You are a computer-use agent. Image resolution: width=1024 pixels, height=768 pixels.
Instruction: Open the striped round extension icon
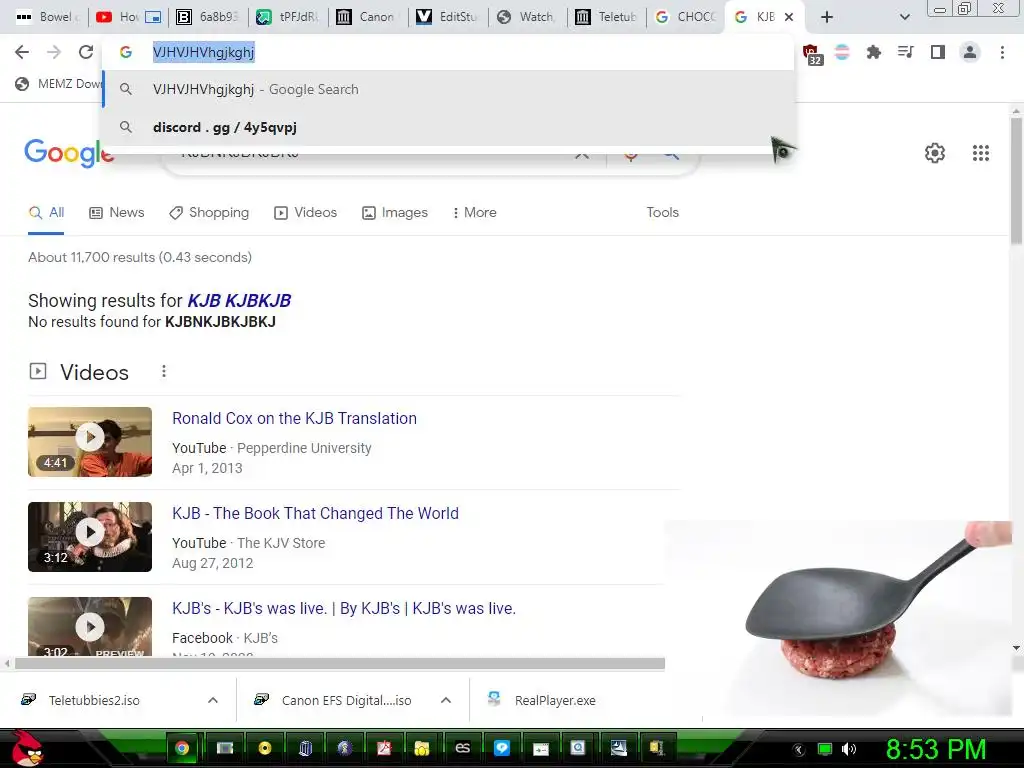tap(842, 52)
